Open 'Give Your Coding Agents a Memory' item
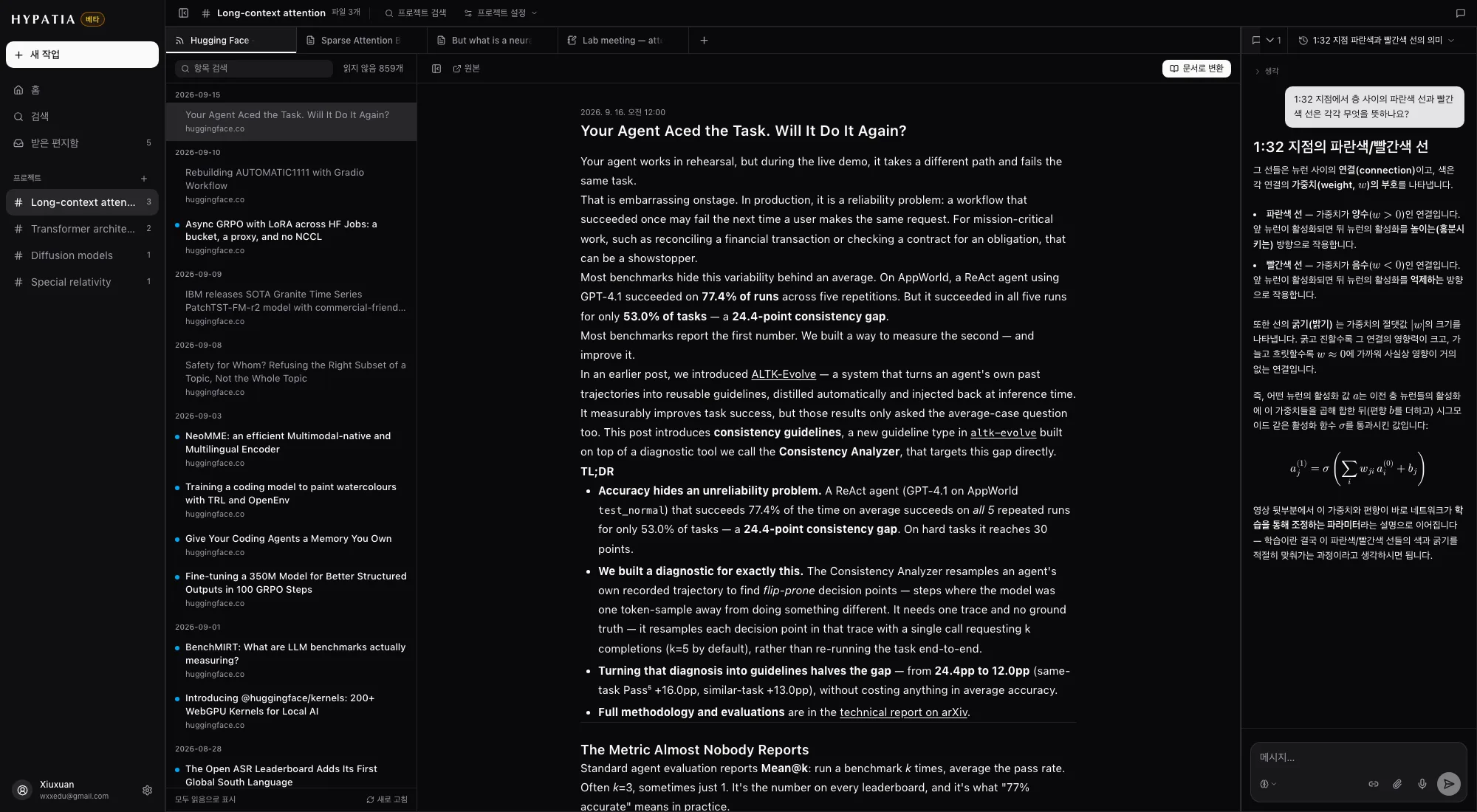The width and height of the screenshot is (1477, 812). 291,545
